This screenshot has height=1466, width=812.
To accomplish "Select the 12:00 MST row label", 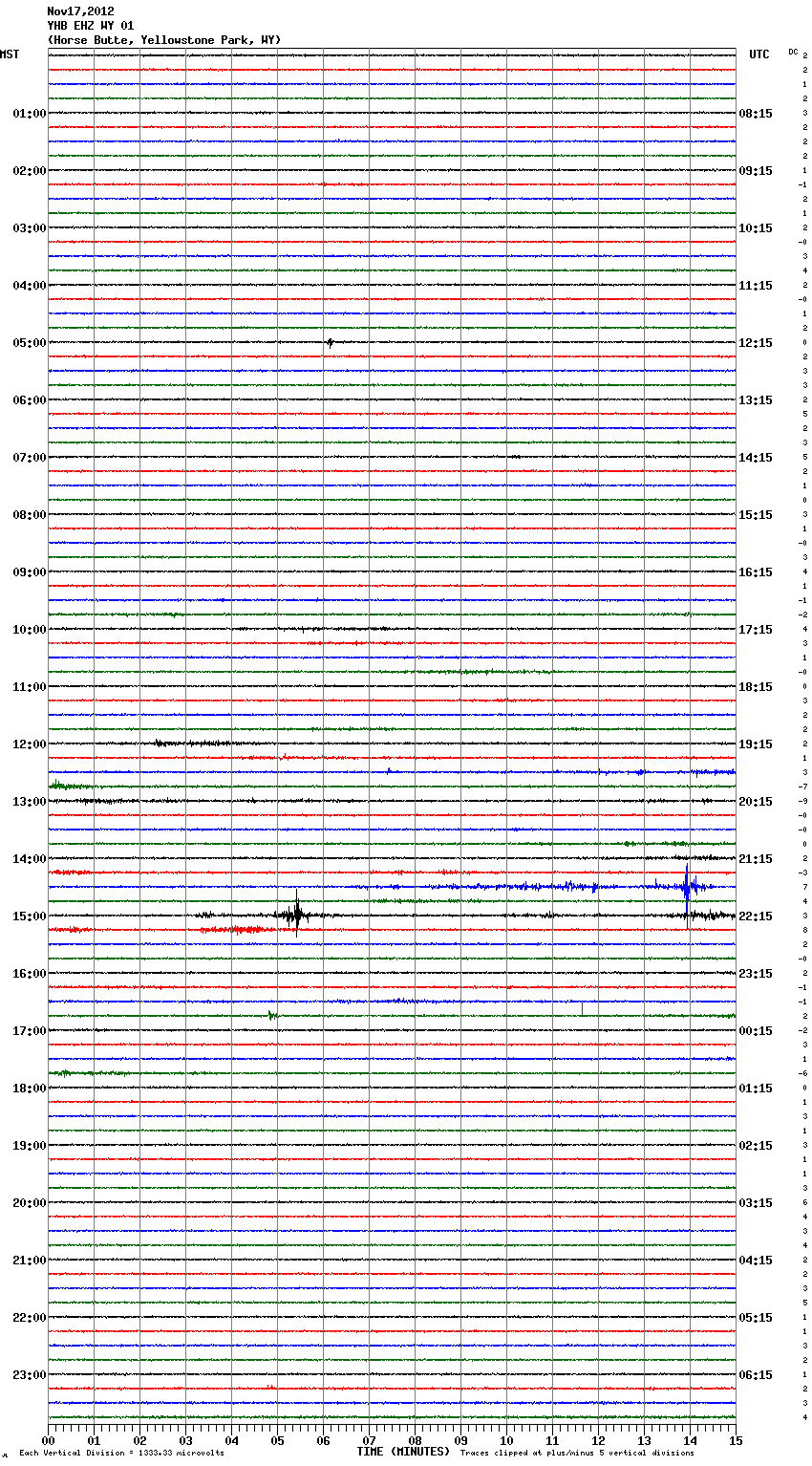I will coord(30,744).
